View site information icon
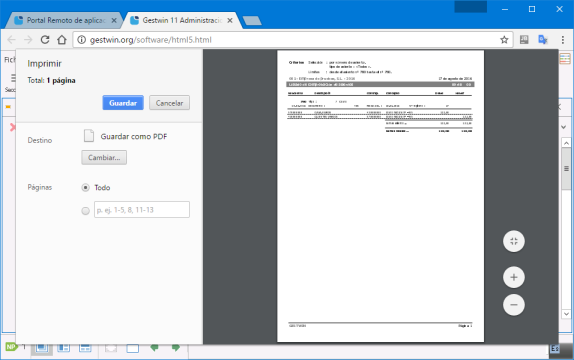574x360 pixels. pyautogui.click(x=82, y=40)
